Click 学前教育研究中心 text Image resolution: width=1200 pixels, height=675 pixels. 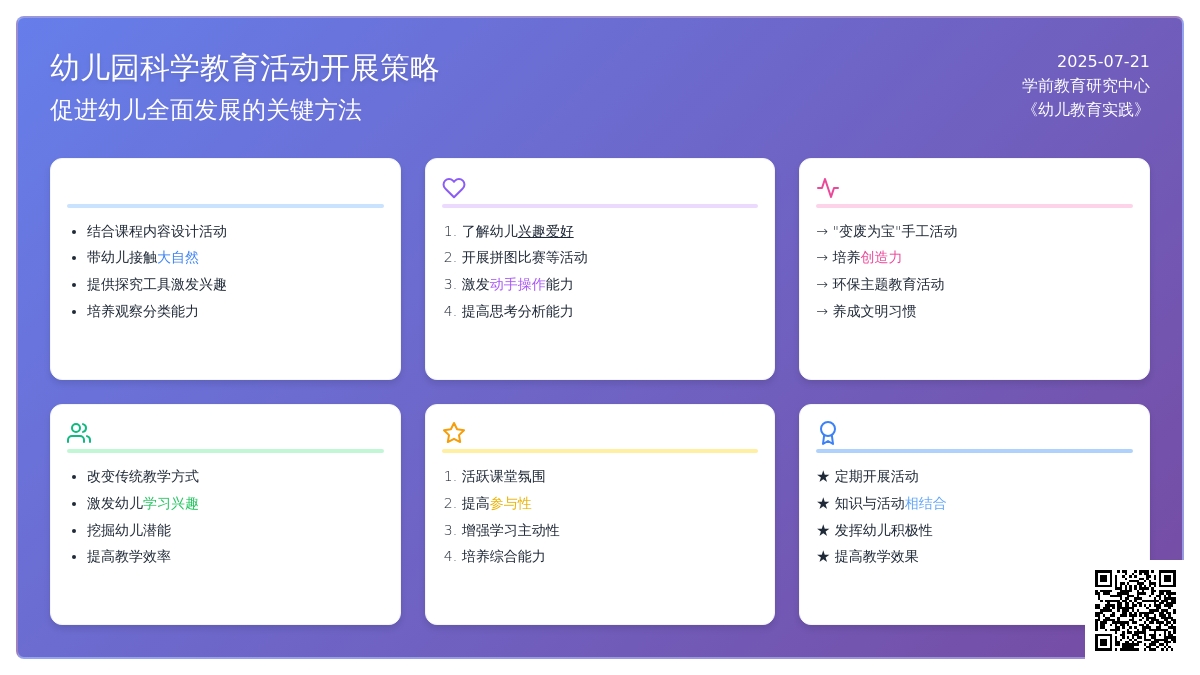[x=1086, y=86]
